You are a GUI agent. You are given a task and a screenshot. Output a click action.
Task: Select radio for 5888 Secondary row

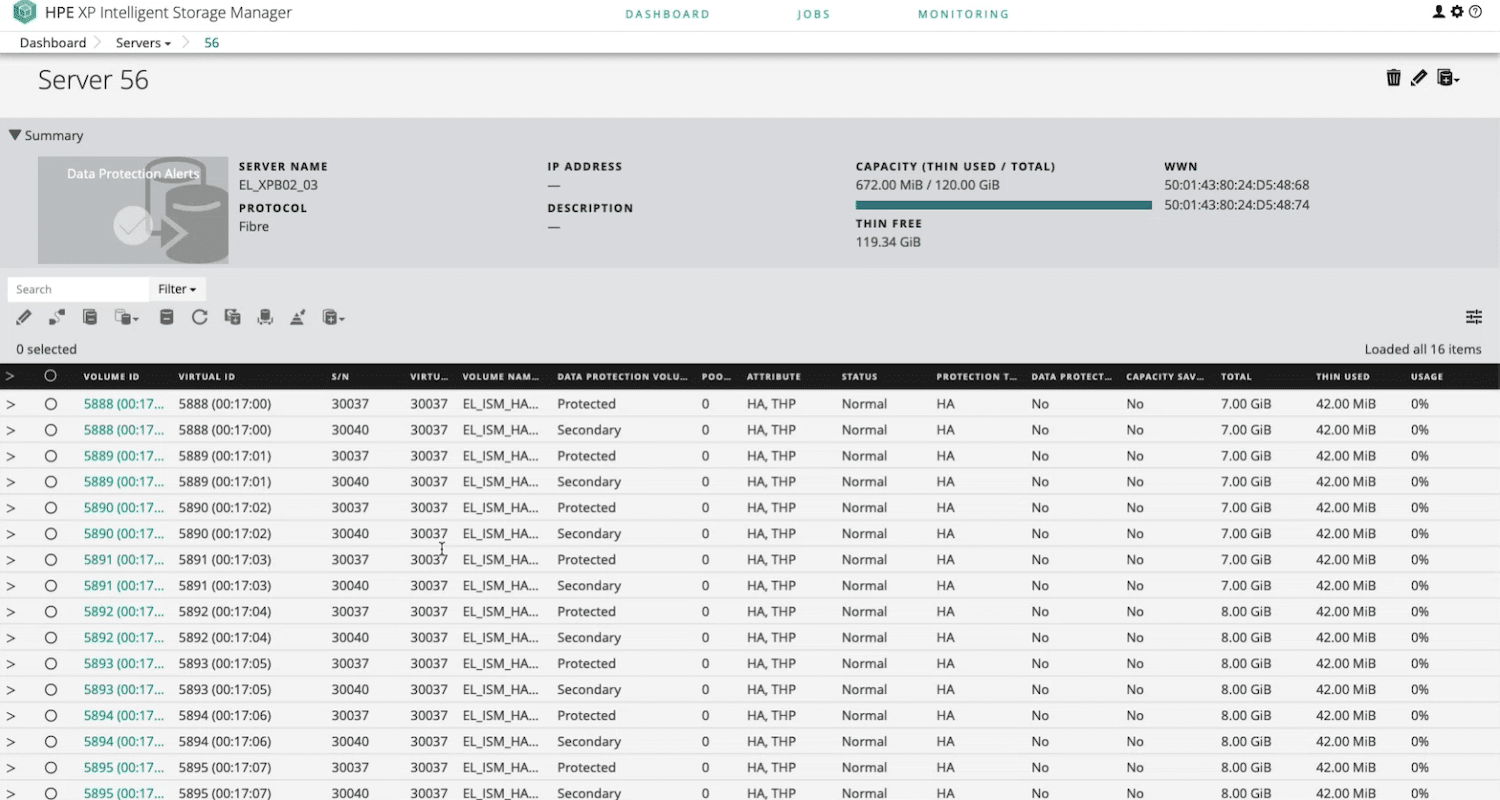point(50,430)
